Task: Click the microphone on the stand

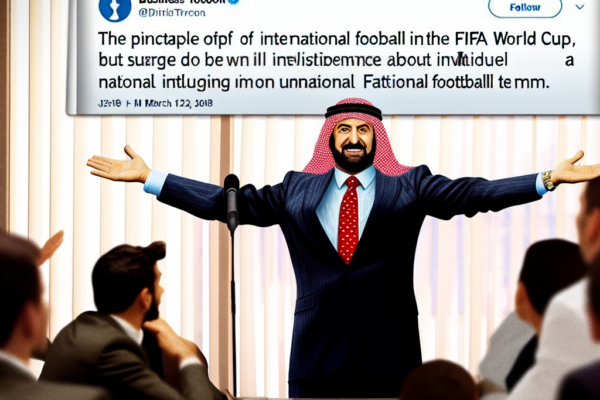Action: 232,202
